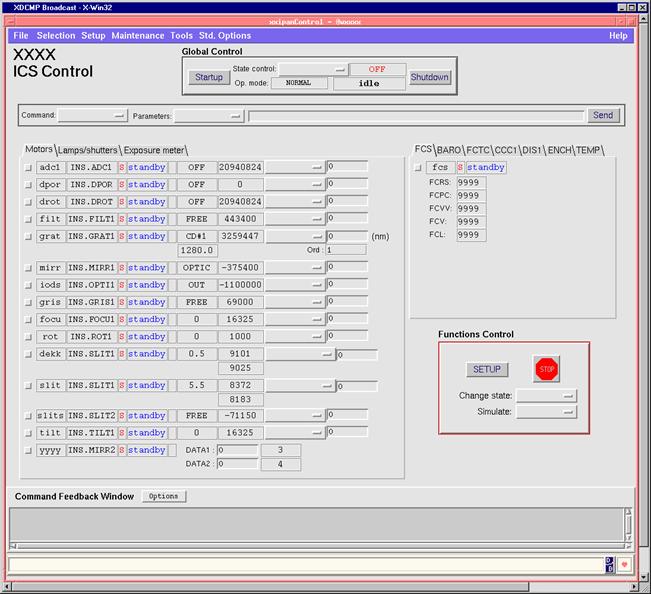This screenshot has height=594, width=651.
Task: Click the red S status indicator for tilt
Action: [x=122, y=432]
